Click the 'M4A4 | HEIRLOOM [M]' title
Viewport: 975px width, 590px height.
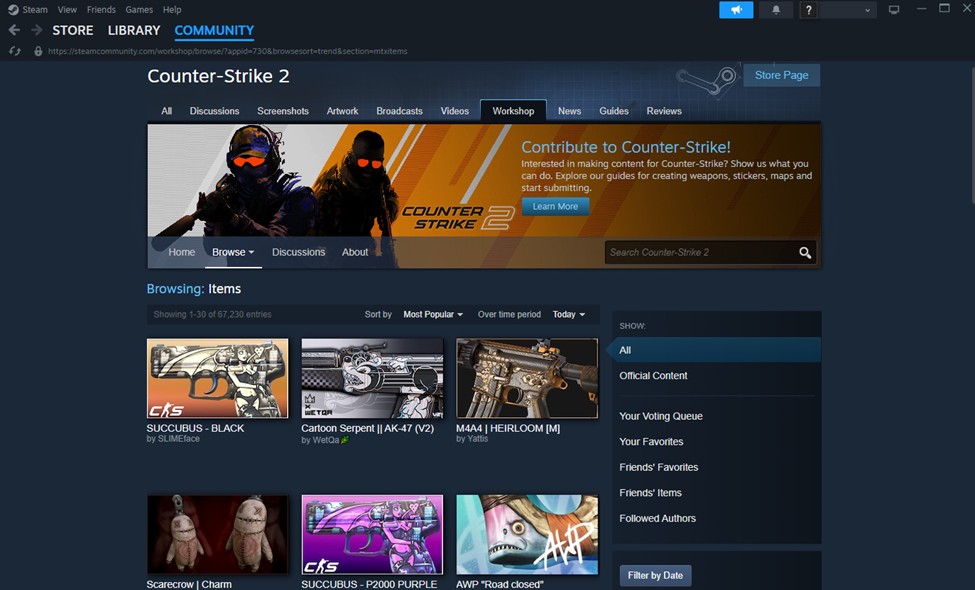pyautogui.click(x=508, y=428)
